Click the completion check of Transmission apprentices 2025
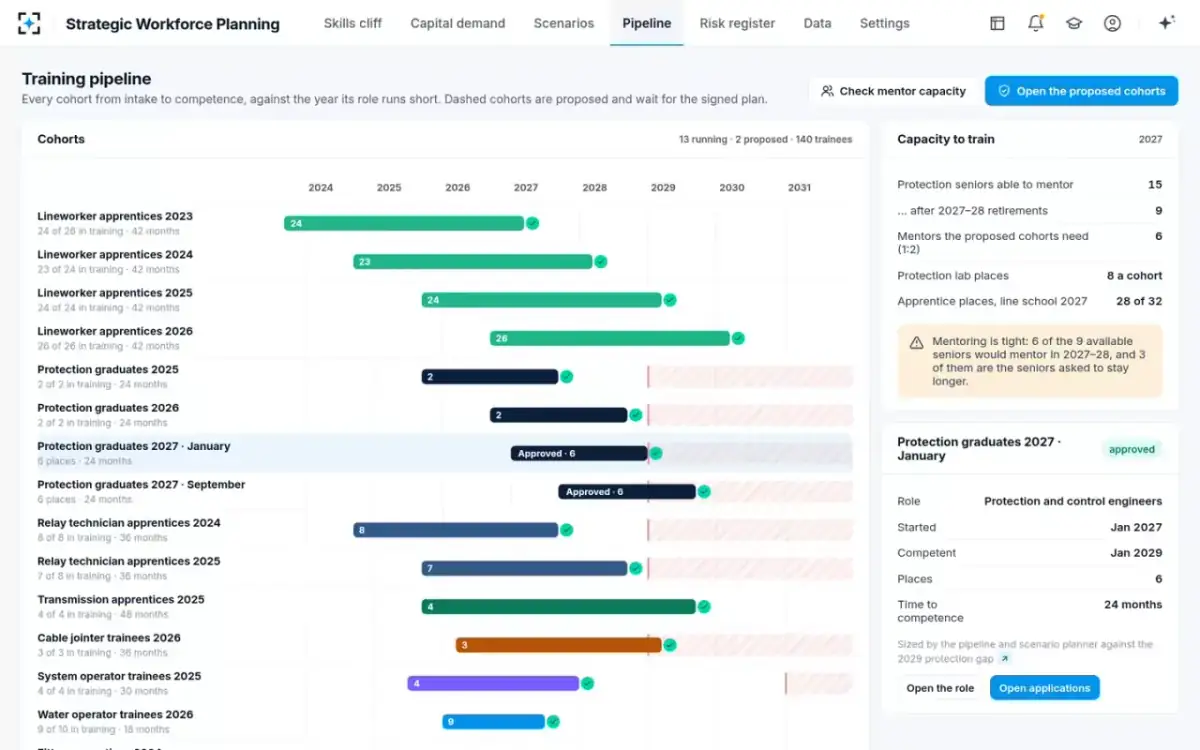Viewport: 1200px width, 750px height. [x=704, y=606]
